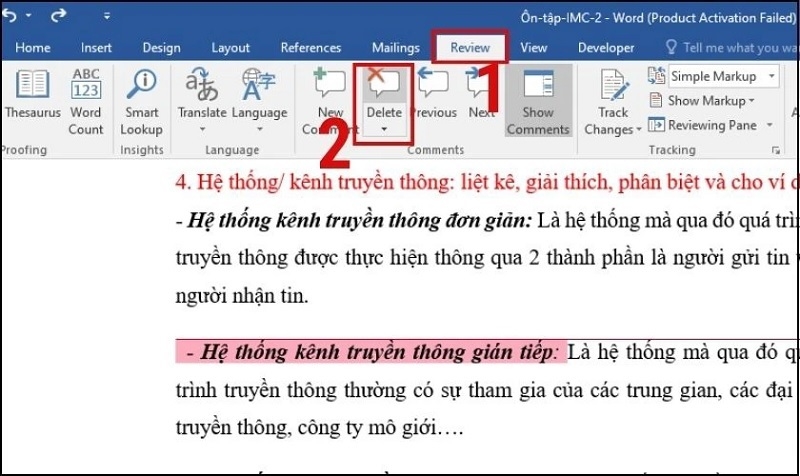Open the Thesaurus tool

32,96
